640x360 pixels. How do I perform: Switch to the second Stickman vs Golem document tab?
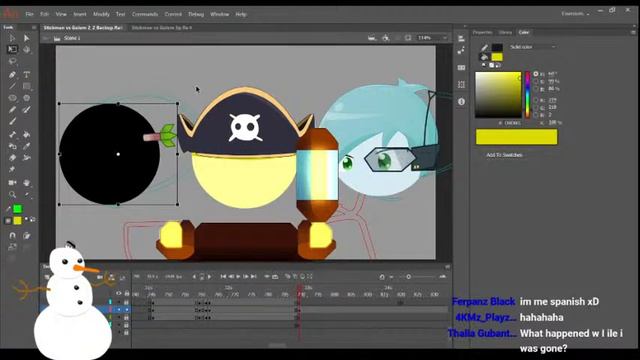[x=162, y=28]
